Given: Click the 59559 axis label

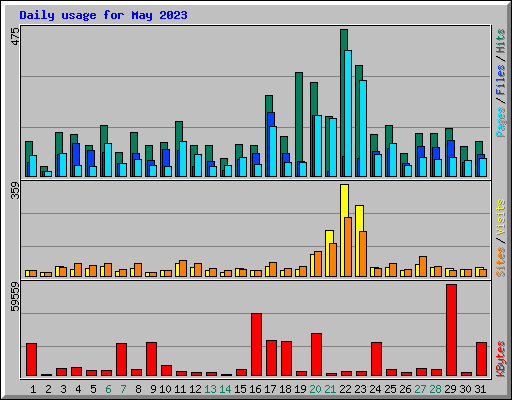Looking at the screenshot, I should (16, 297).
